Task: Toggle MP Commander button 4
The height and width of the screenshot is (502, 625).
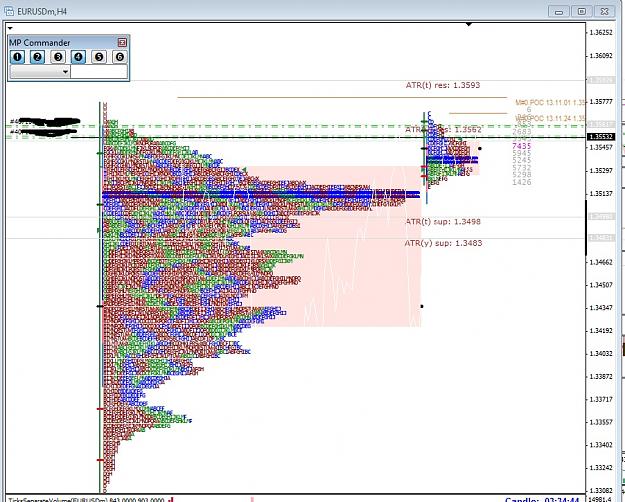Action: pyautogui.click(x=78, y=57)
